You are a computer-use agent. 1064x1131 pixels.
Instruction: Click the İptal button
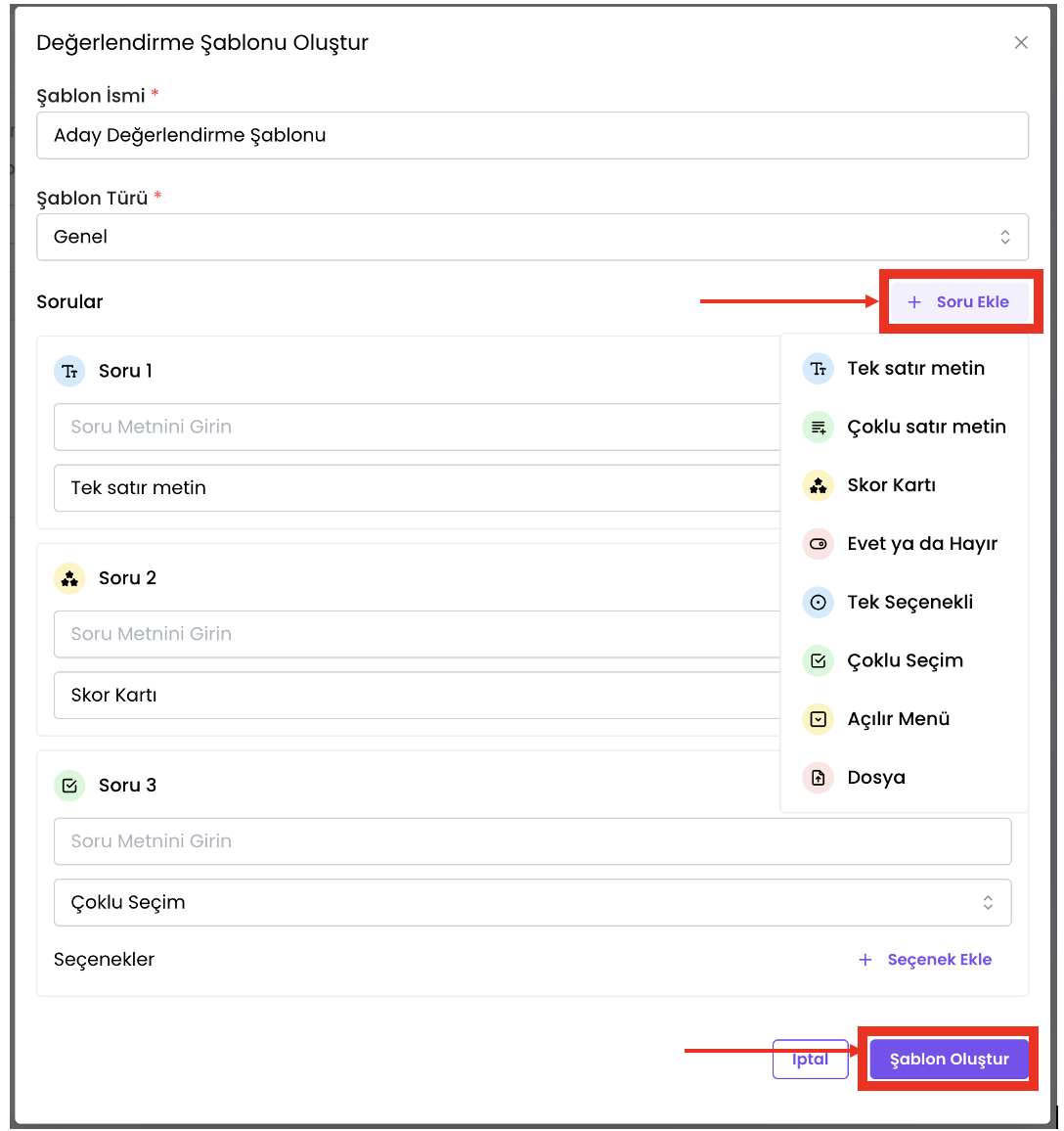pyautogui.click(x=810, y=1059)
